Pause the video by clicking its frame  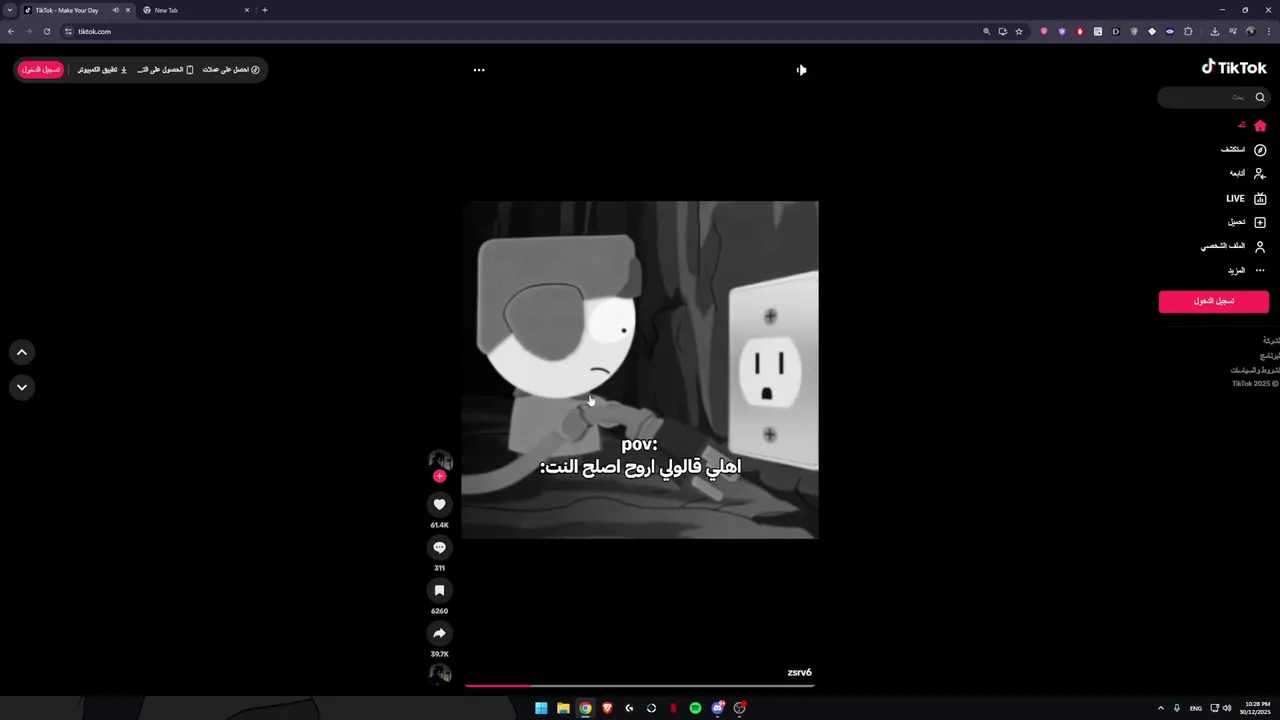click(x=640, y=370)
